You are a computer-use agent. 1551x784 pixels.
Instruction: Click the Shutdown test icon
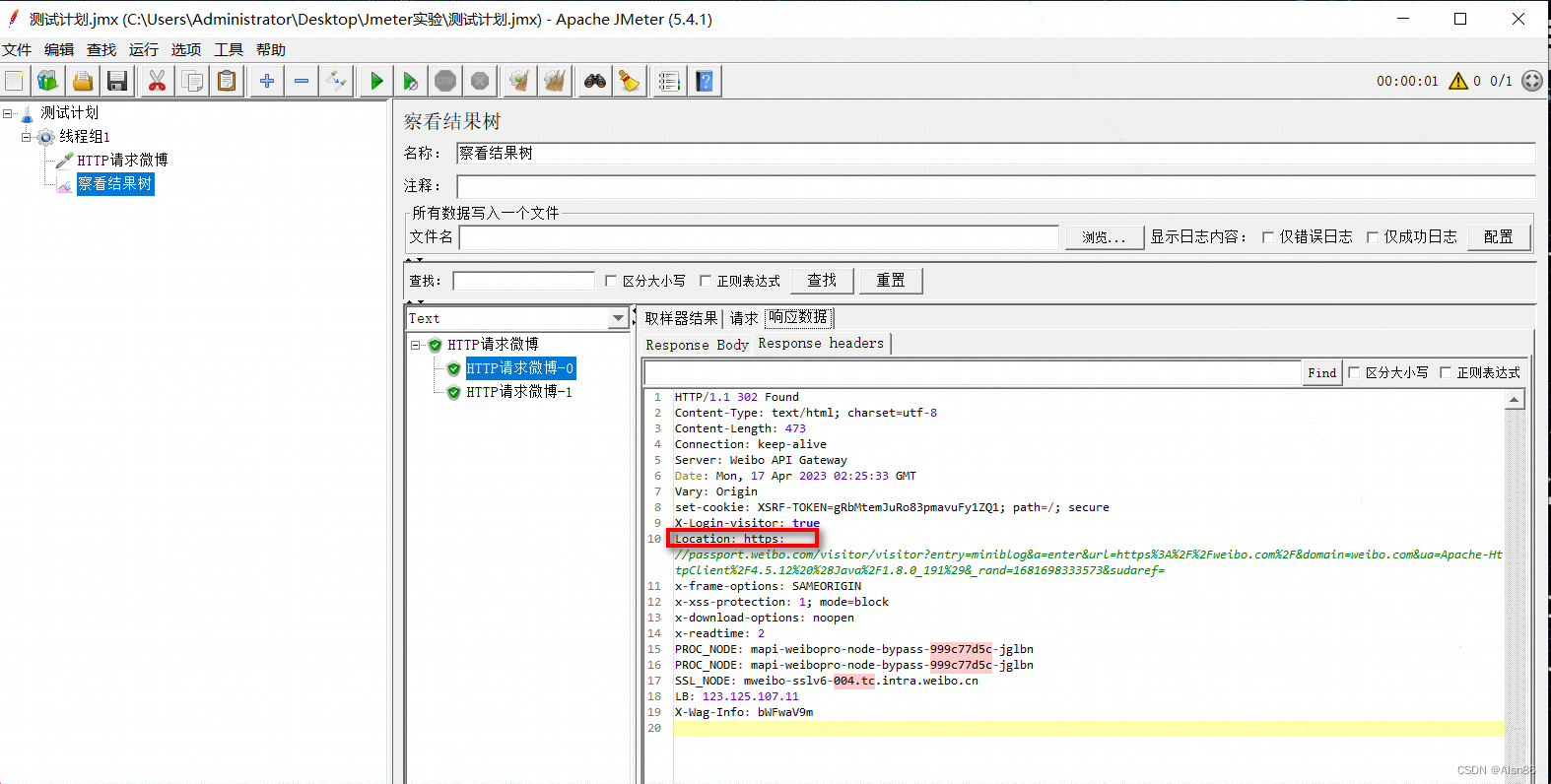click(480, 81)
